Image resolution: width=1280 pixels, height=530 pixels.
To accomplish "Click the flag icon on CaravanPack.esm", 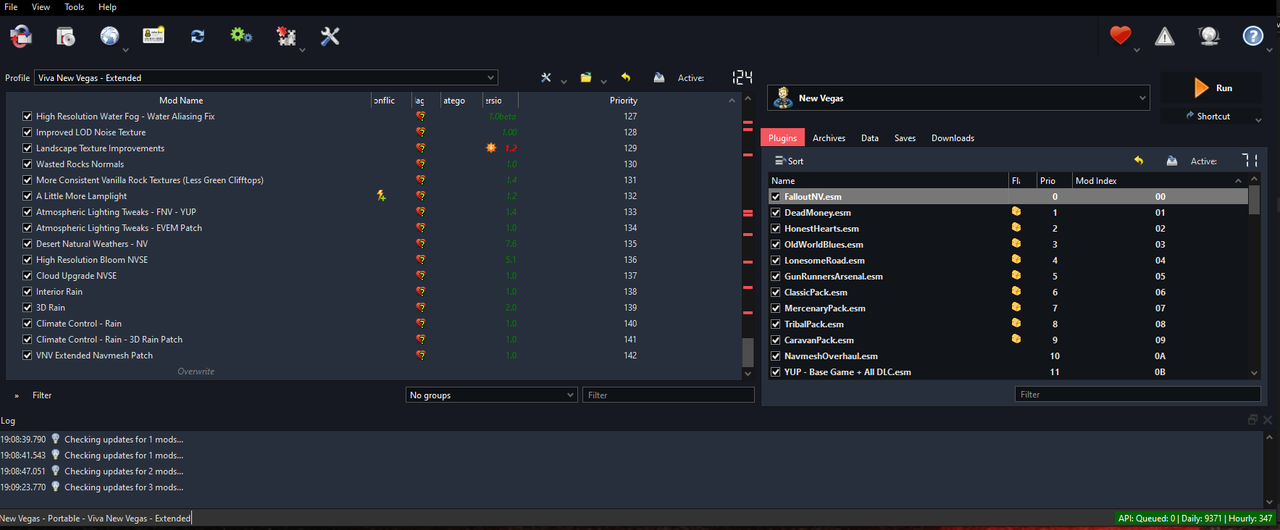I will click(1016, 340).
